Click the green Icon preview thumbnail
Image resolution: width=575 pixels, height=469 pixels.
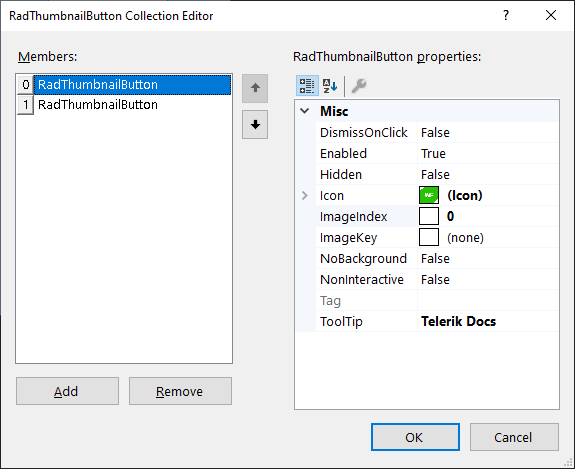point(429,195)
